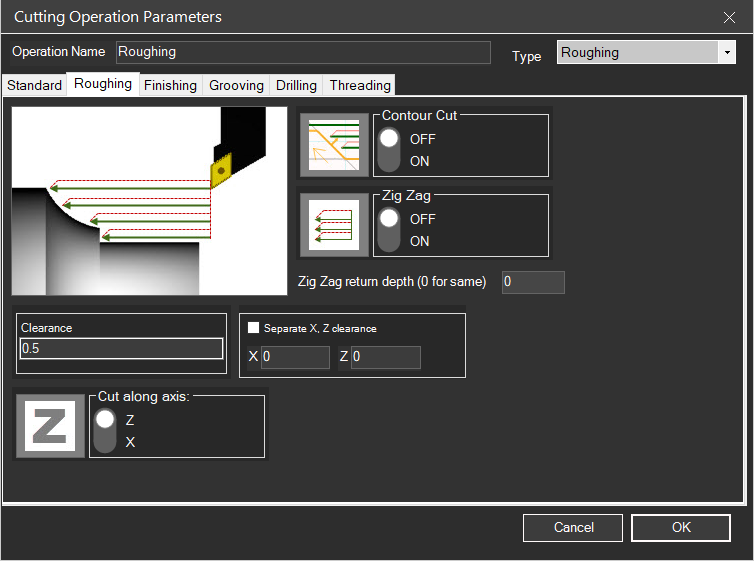This screenshot has height=561, width=754.
Task: Select ON label under Zig Zag
Action: [419, 241]
